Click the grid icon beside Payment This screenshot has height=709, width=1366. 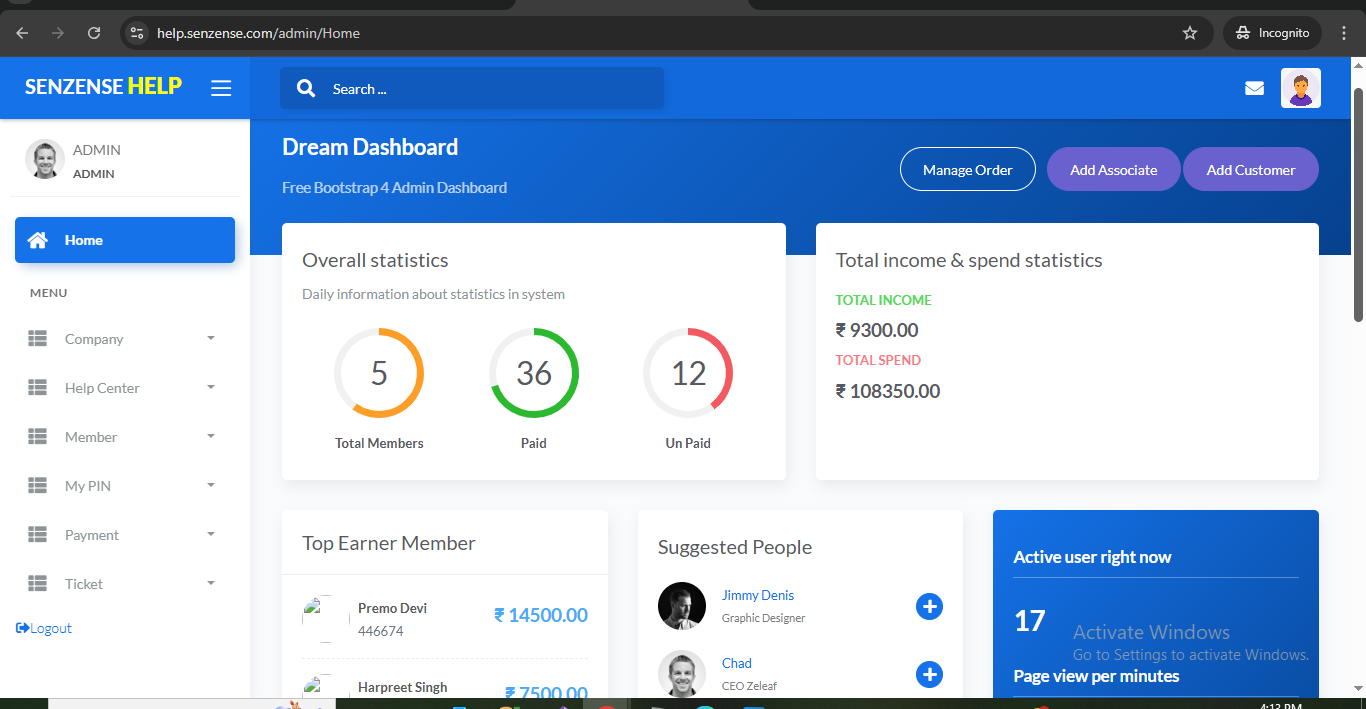[38, 535]
